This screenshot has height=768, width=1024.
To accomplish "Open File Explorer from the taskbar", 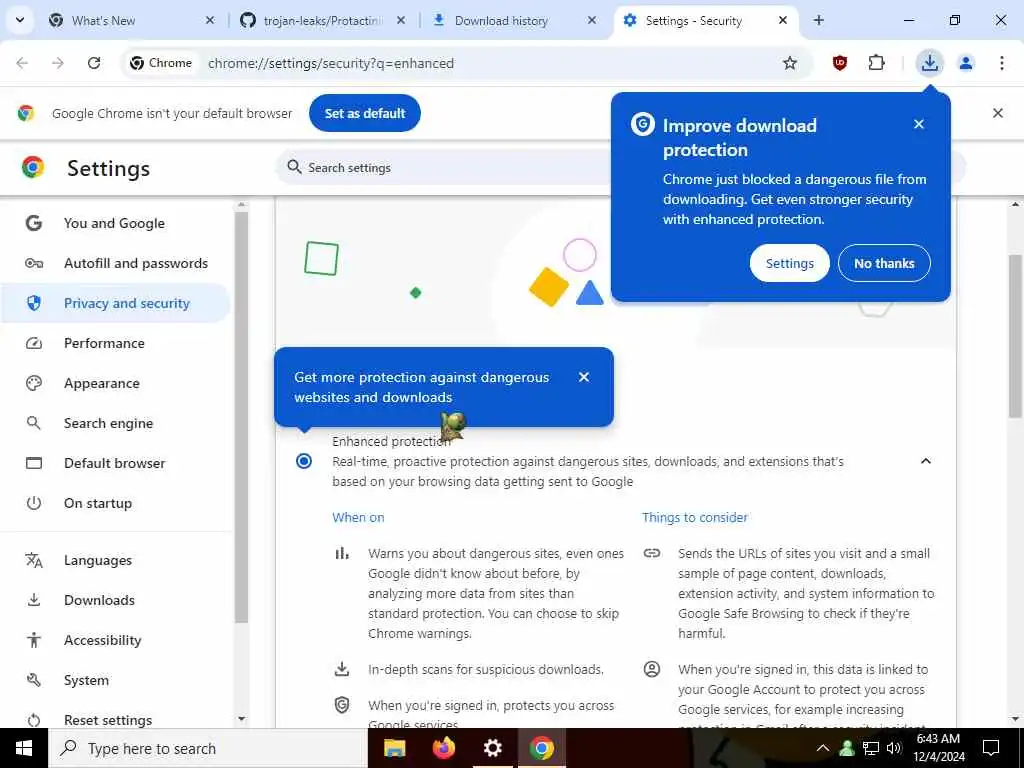I will tap(394, 748).
